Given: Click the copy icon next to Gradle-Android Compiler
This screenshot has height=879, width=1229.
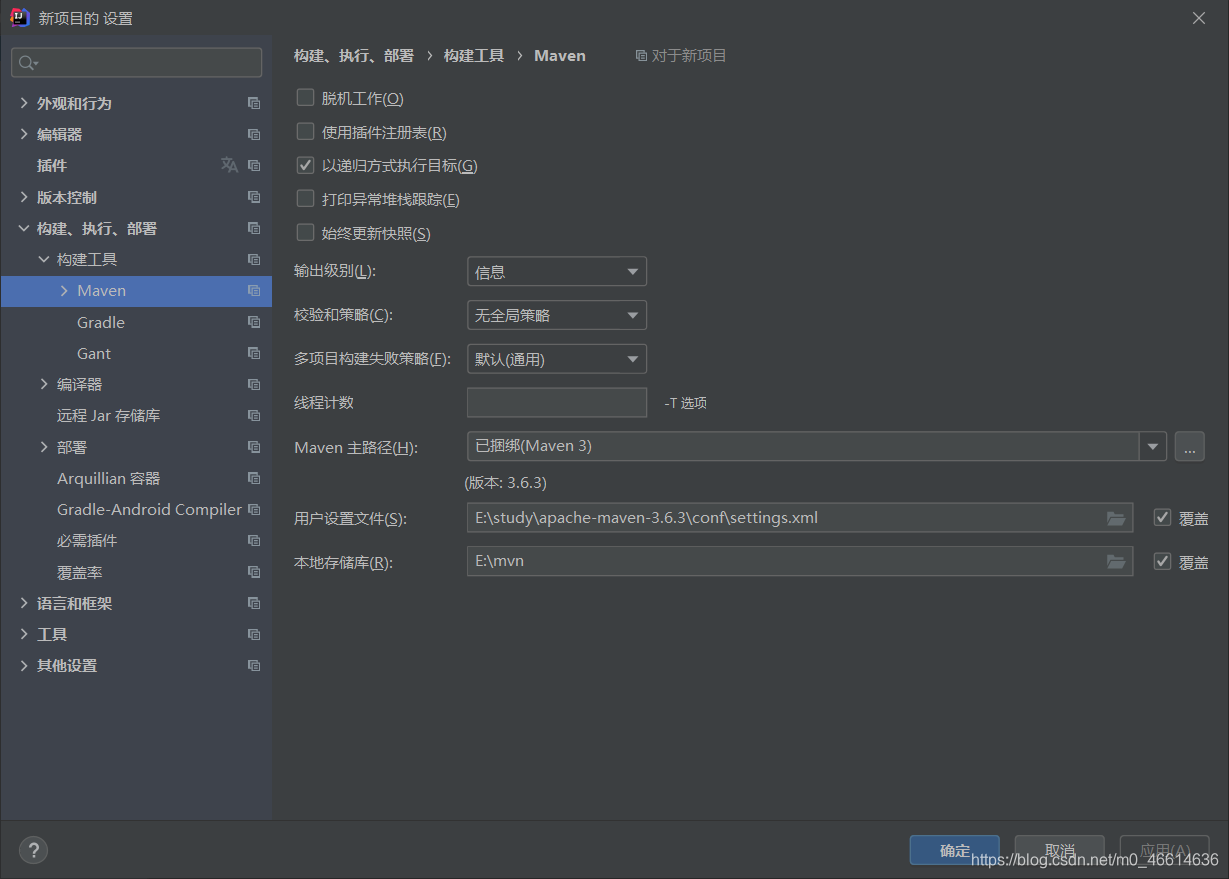Looking at the screenshot, I should (x=254, y=509).
